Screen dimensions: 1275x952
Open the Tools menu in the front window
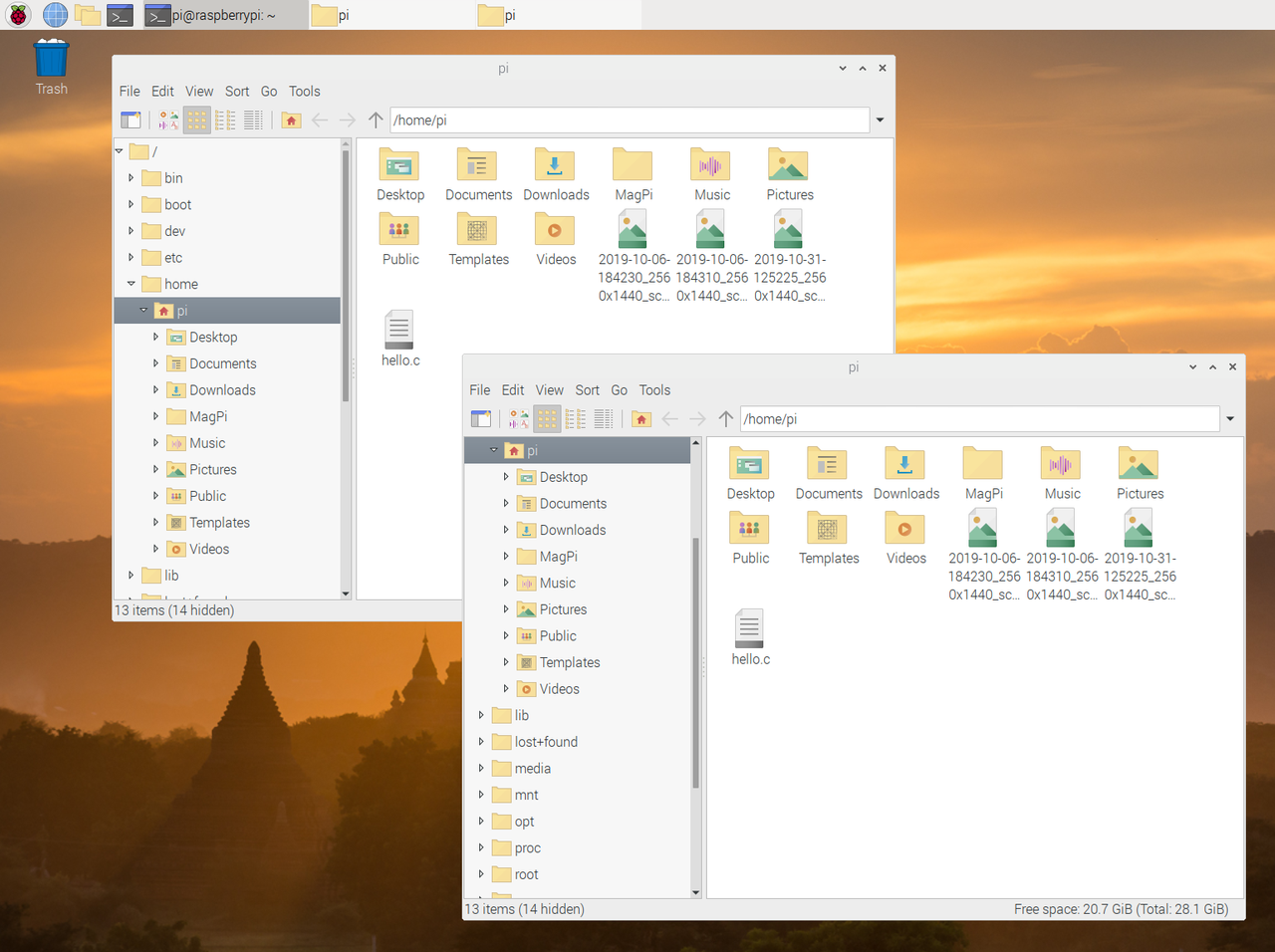[x=654, y=390]
